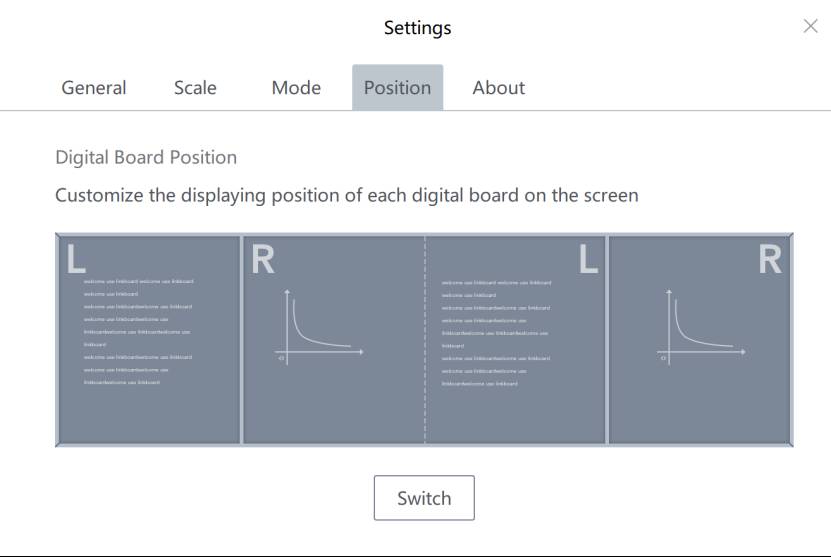Click the Settings title text
Viewport: 831px width, 557px height.
(418, 28)
